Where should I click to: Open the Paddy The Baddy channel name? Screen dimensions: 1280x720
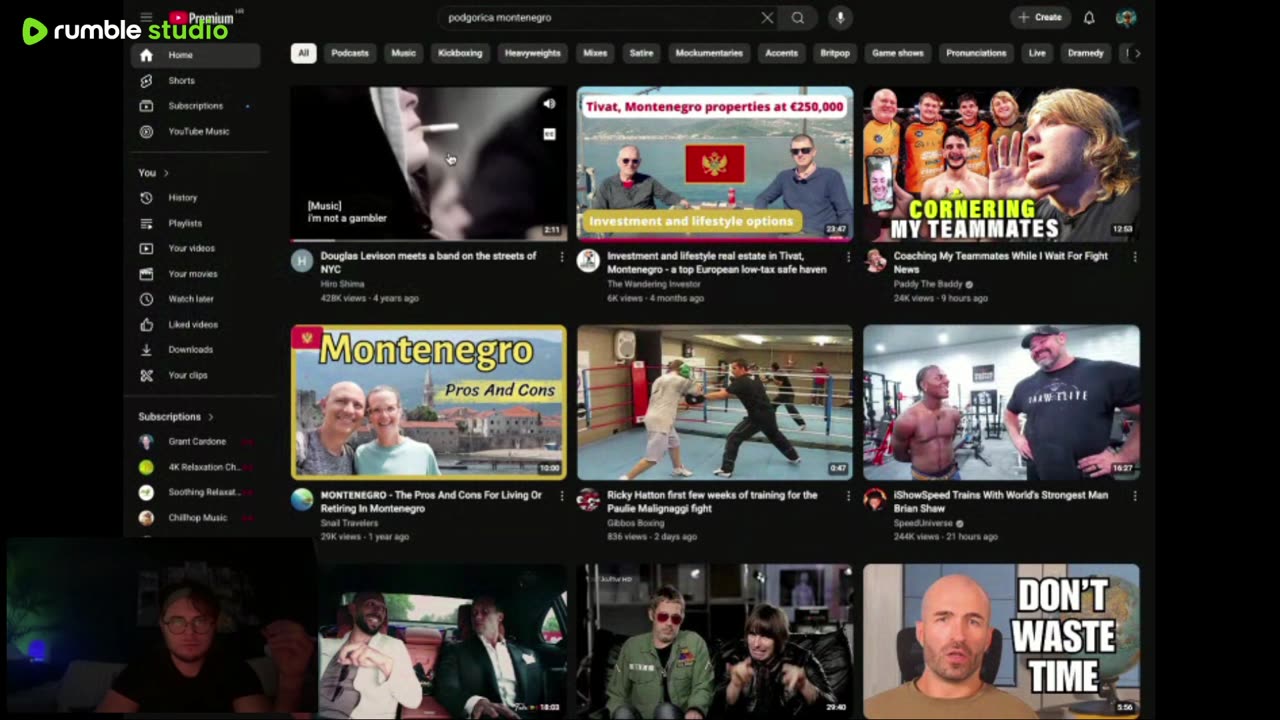(x=928, y=284)
